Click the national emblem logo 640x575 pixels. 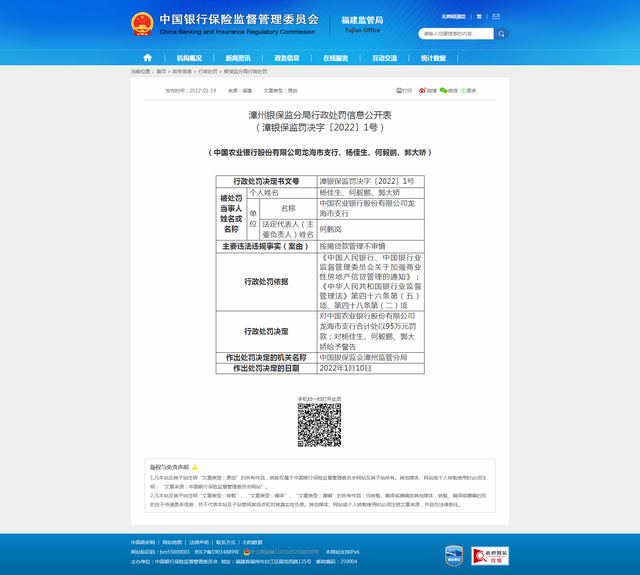[x=142, y=24]
